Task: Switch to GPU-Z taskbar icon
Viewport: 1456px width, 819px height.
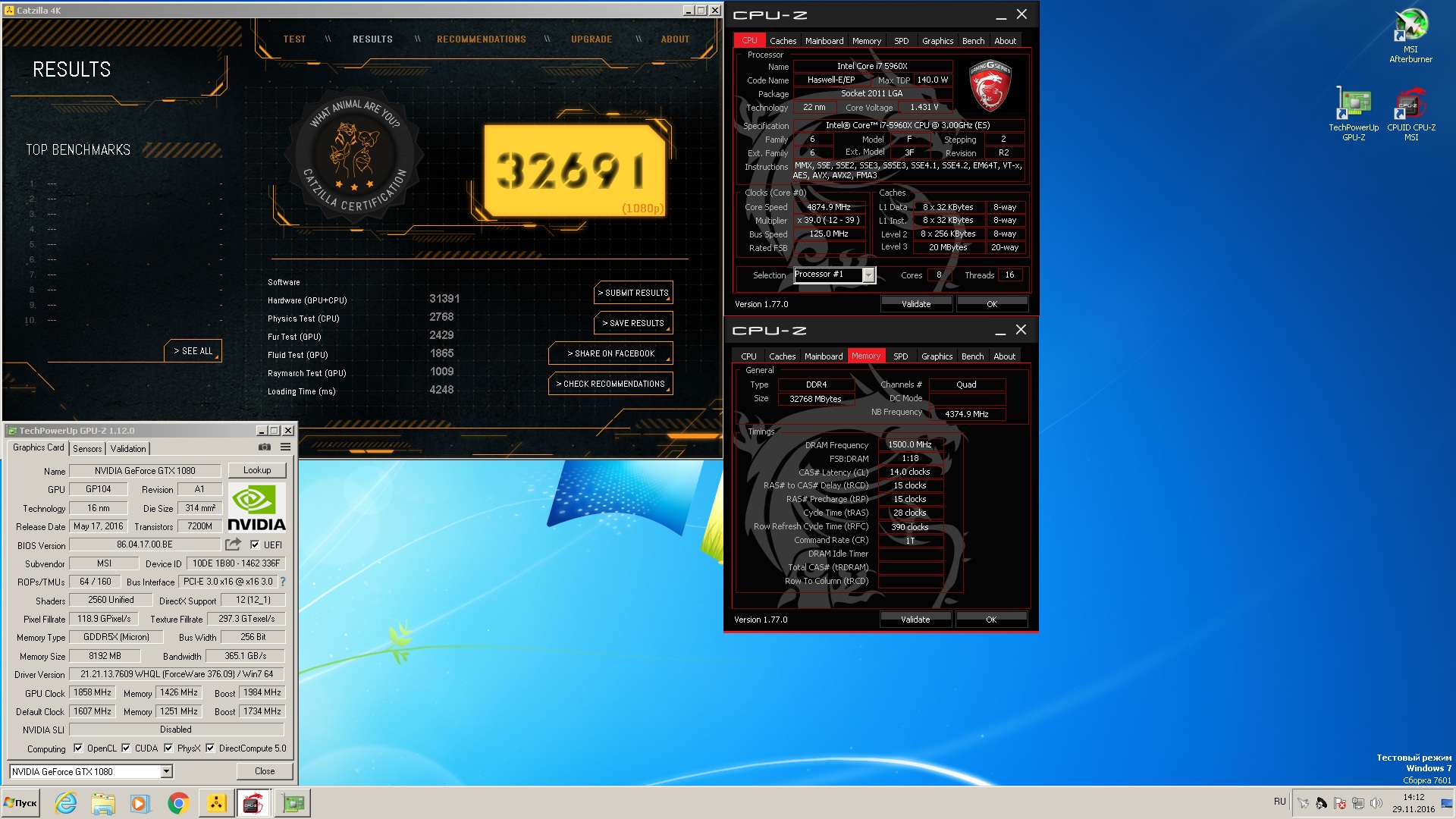Action: click(x=293, y=803)
